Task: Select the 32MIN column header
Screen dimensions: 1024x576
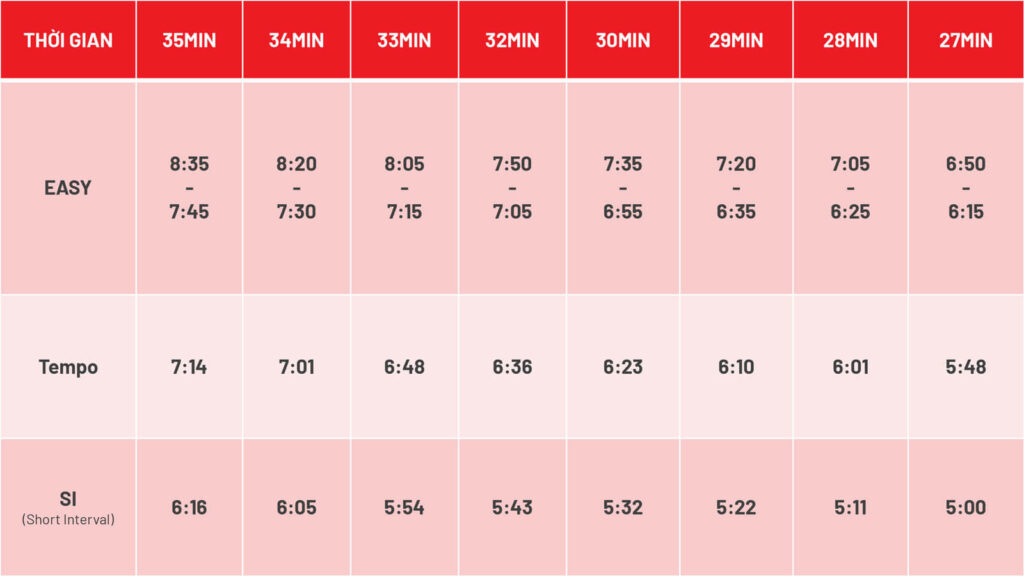Action: pos(513,40)
